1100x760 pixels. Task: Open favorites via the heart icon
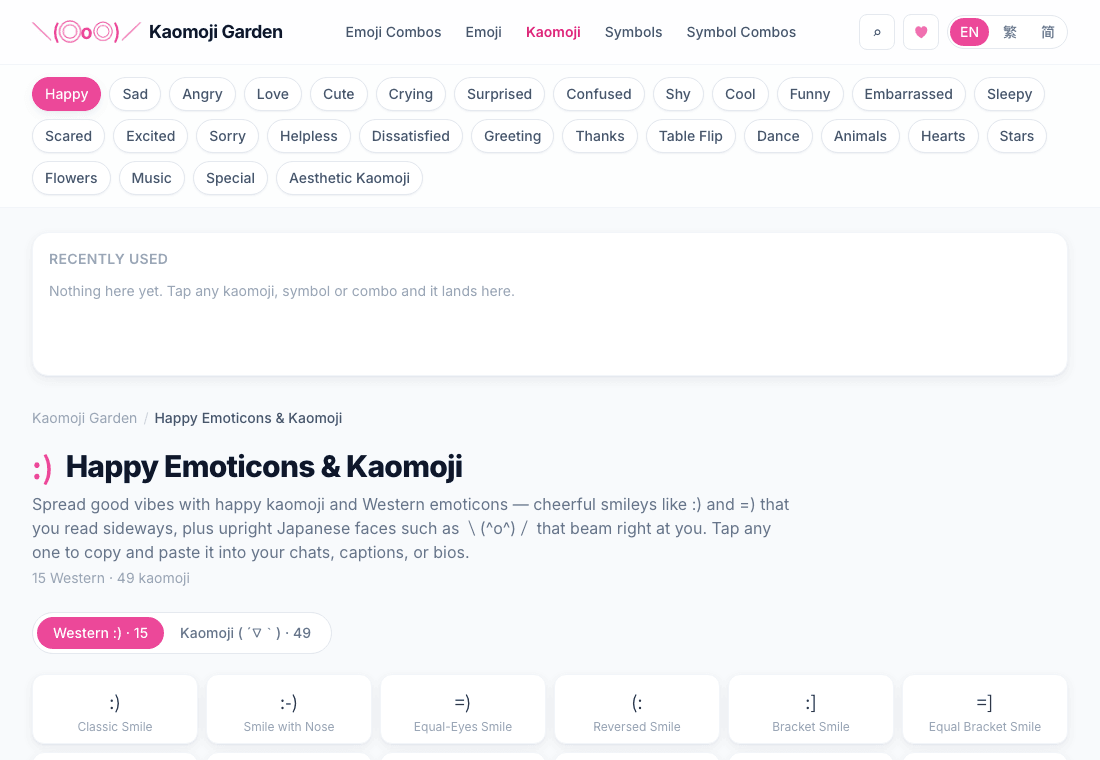(x=921, y=32)
